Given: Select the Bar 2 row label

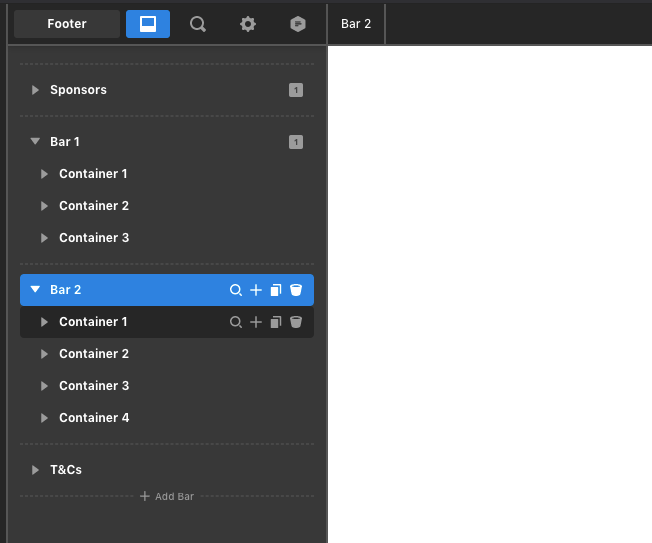Looking at the screenshot, I should [65, 290].
